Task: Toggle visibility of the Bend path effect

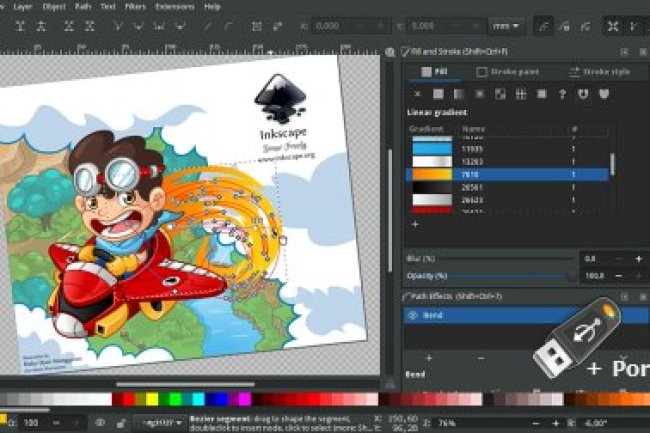Action: (414, 313)
